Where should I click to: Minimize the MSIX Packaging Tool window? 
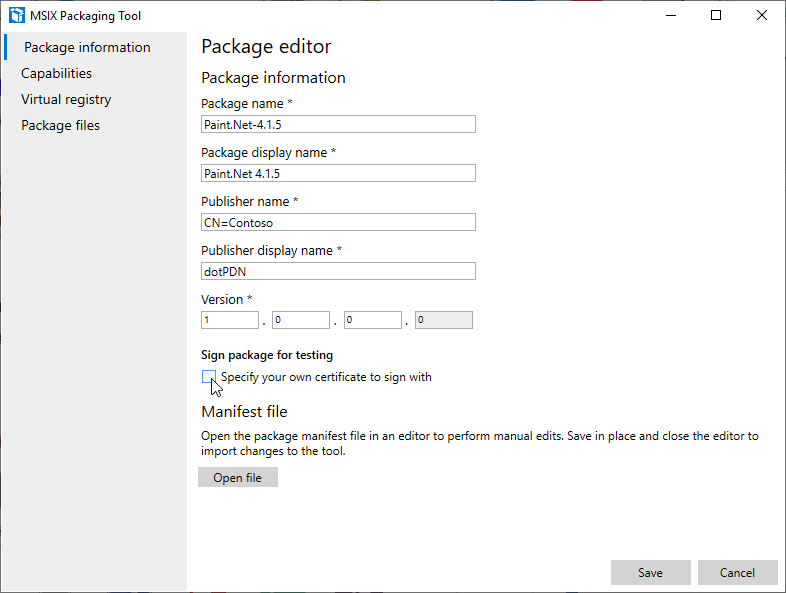(671, 15)
